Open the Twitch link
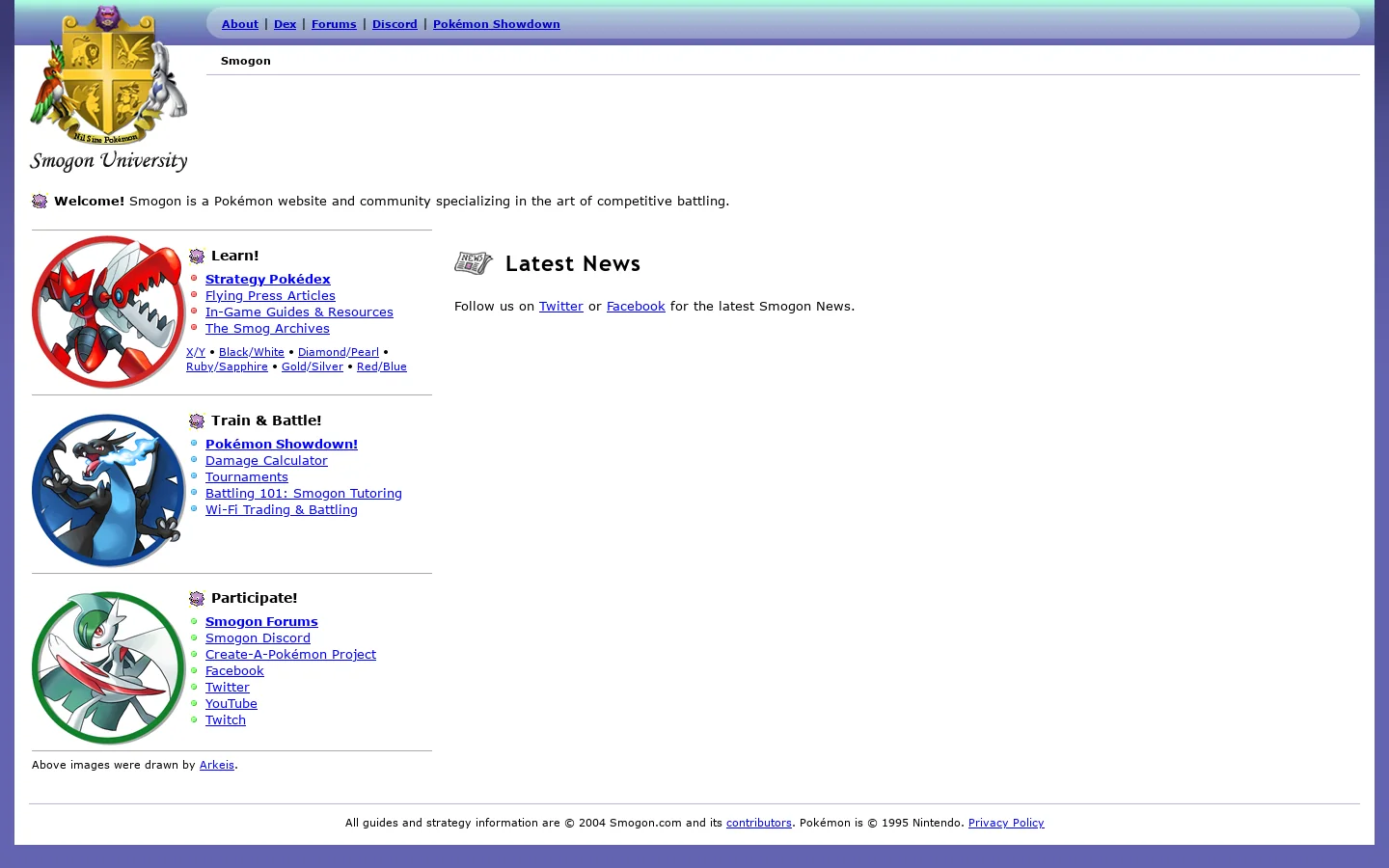Screen dimensions: 1389x868 click(x=226, y=719)
